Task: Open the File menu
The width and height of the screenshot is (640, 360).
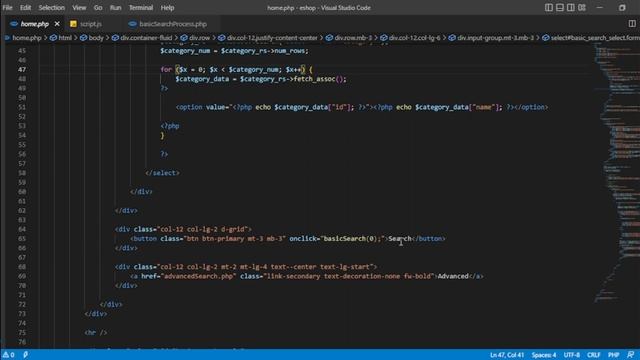Action: point(7,7)
